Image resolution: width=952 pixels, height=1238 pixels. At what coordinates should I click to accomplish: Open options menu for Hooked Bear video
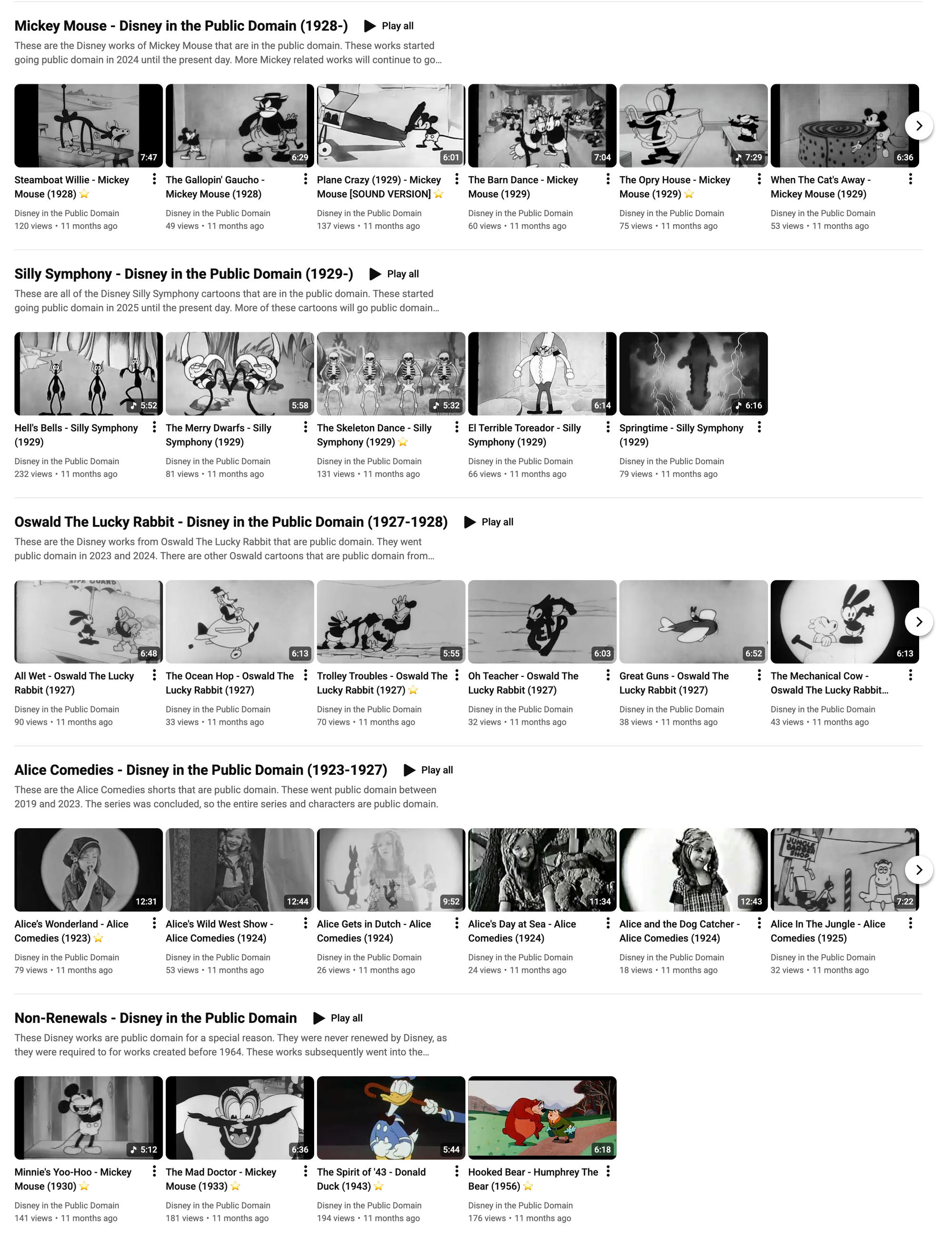[x=608, y=1171]
